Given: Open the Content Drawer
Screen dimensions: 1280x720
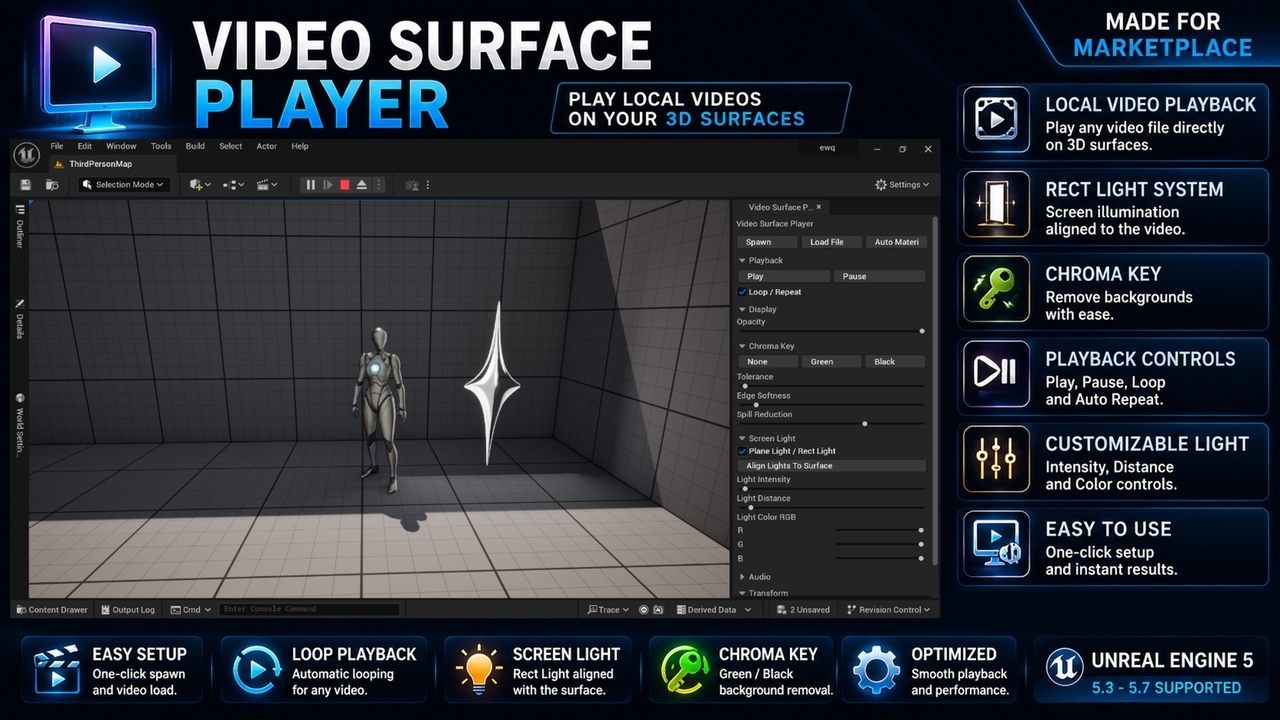Looking at the screenshot, I should point(52,609).
